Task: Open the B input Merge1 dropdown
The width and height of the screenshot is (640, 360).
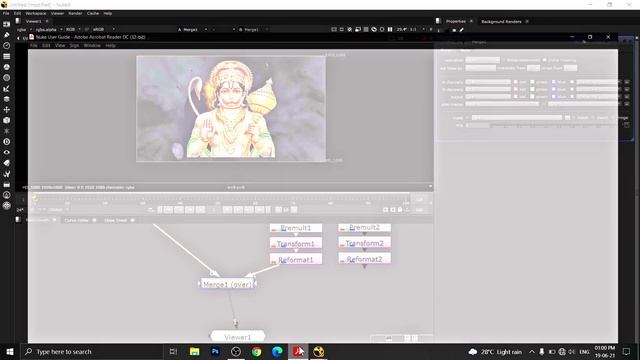Action: [x=253, y=29]
